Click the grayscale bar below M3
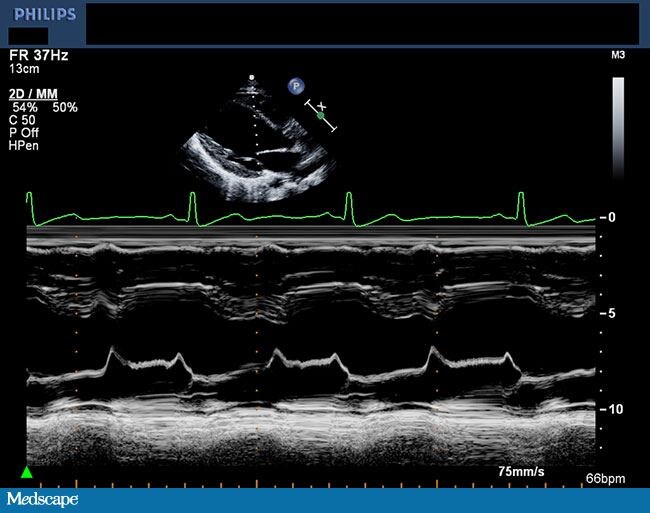 point(618,129)
